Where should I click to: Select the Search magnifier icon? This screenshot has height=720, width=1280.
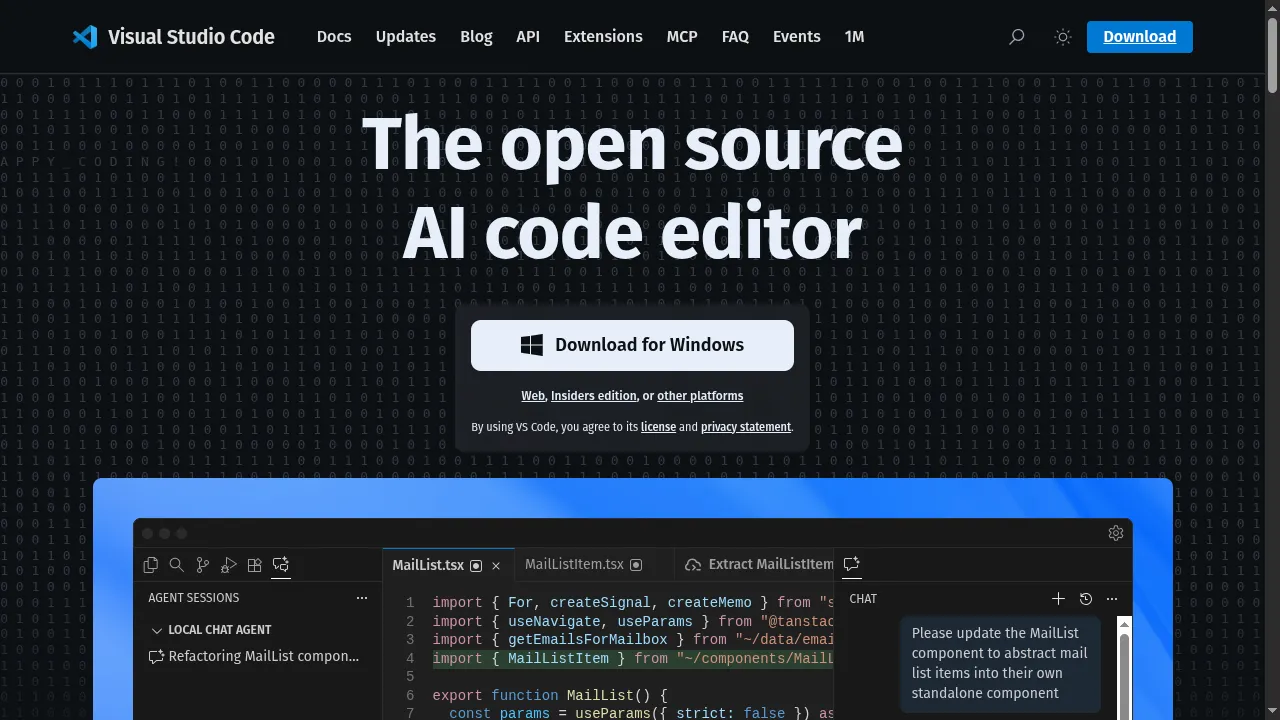[177, 565]
